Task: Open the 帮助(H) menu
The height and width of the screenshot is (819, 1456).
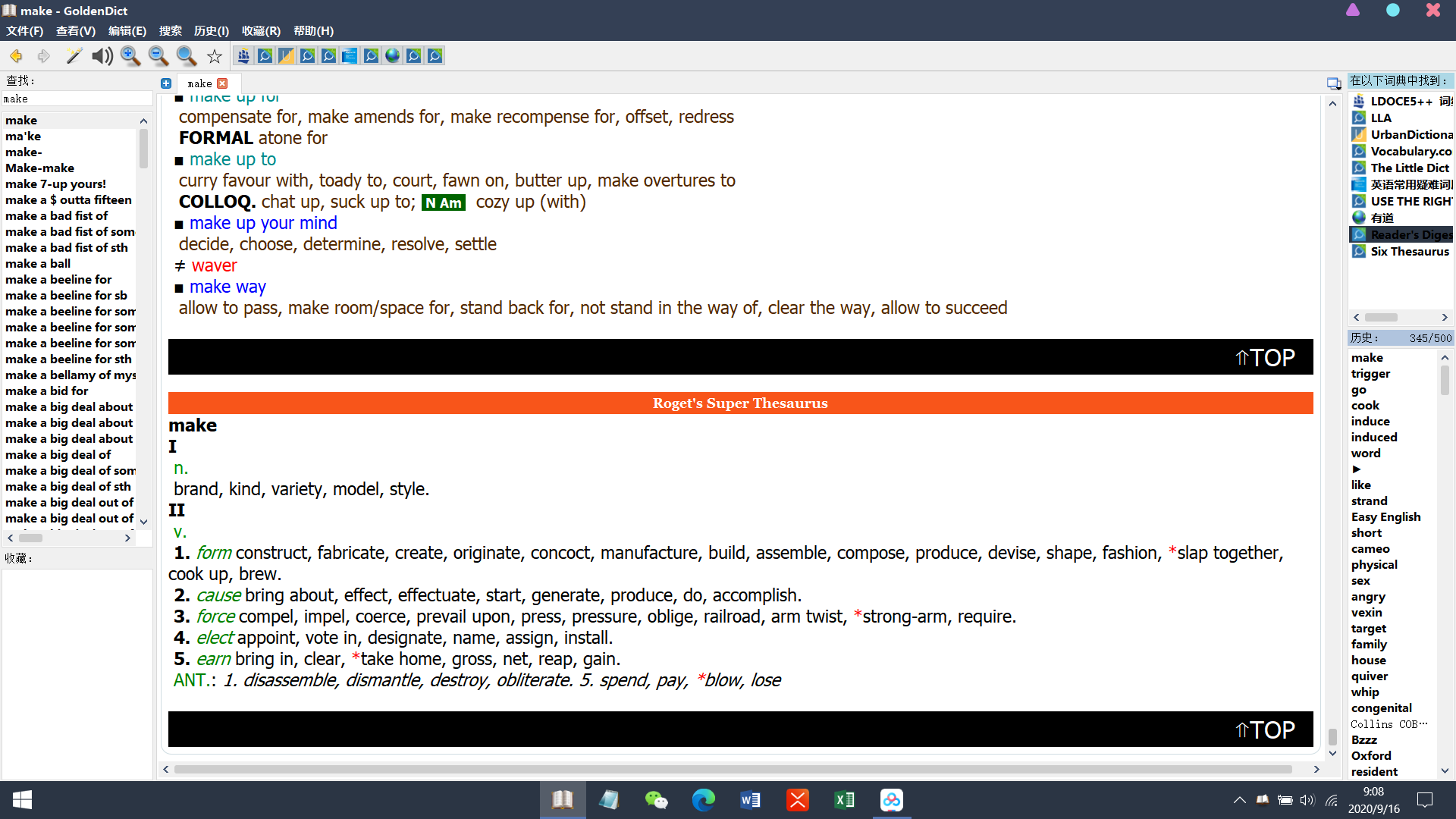Action: 313,30
